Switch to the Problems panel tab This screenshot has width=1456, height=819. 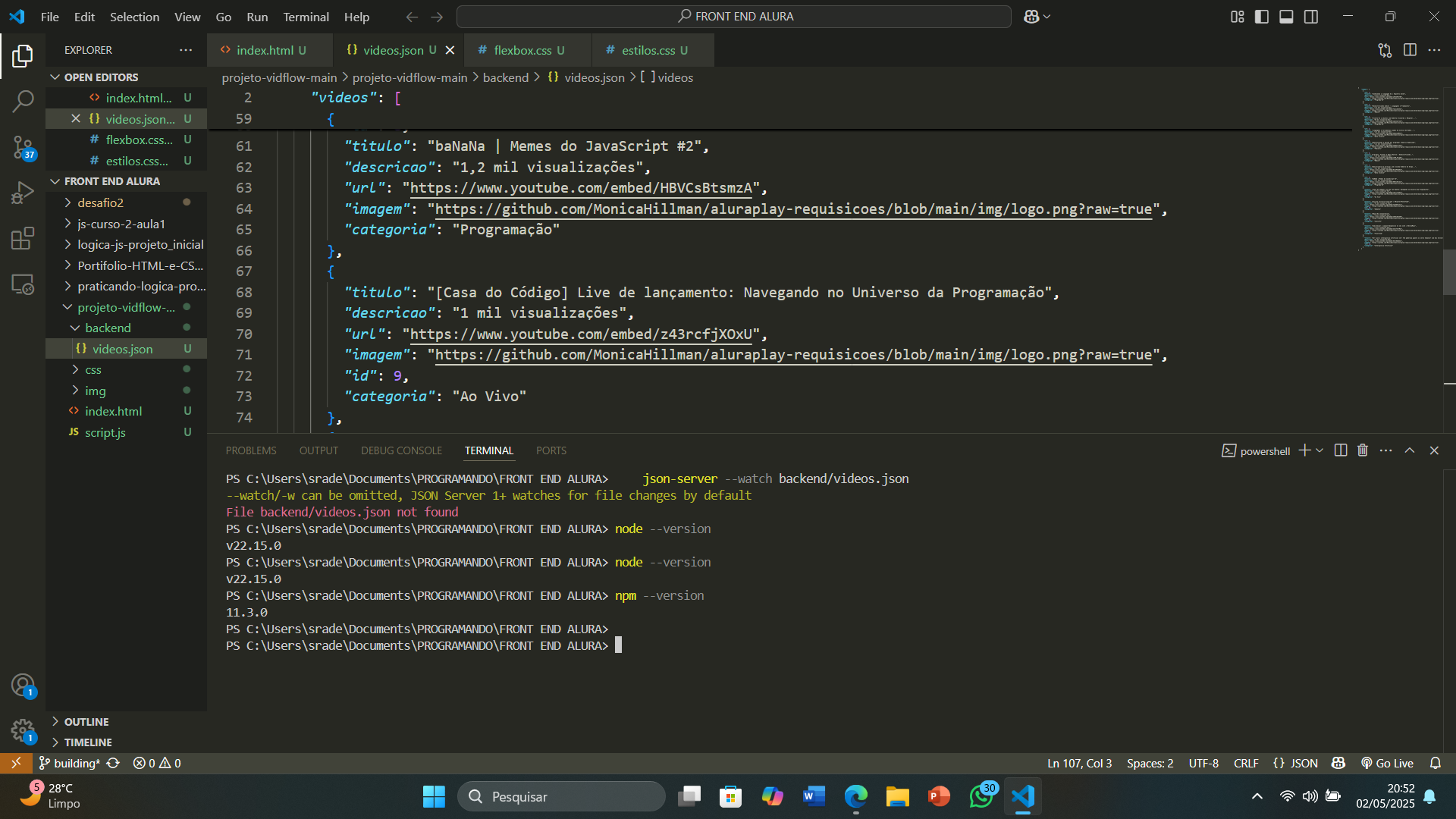250,450
